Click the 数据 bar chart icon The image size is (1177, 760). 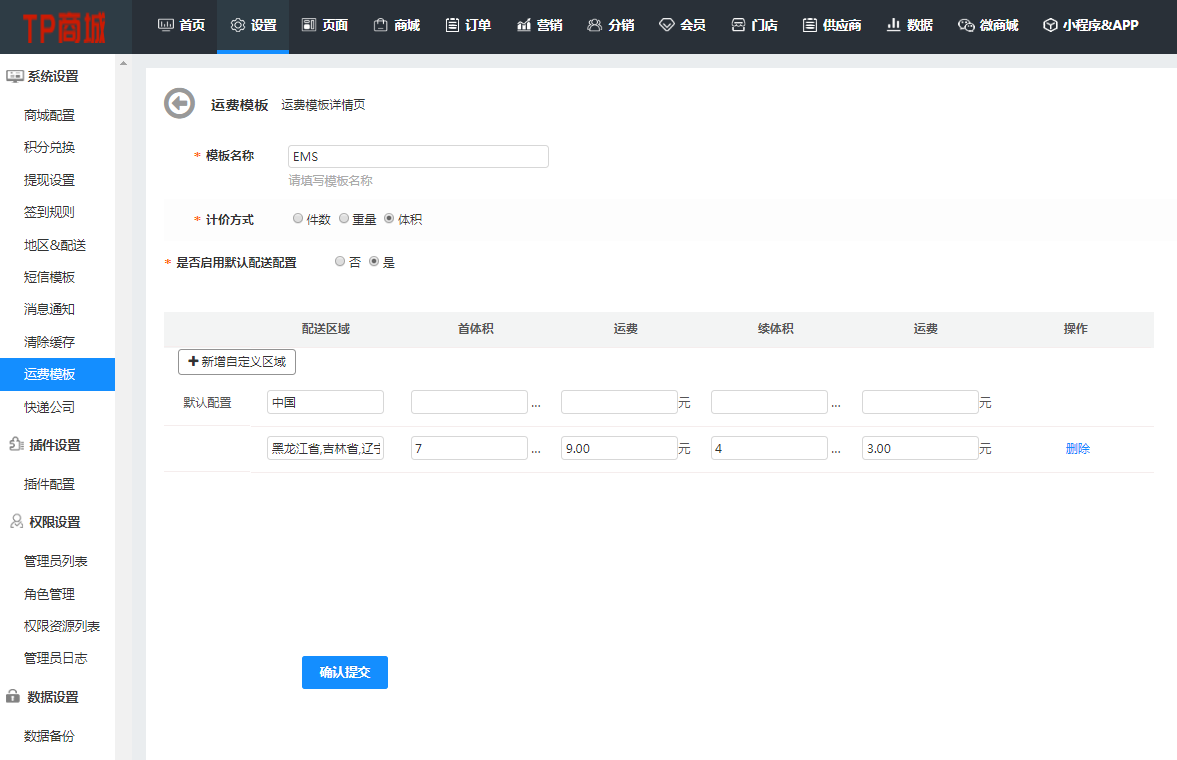(x=893, y=25)
